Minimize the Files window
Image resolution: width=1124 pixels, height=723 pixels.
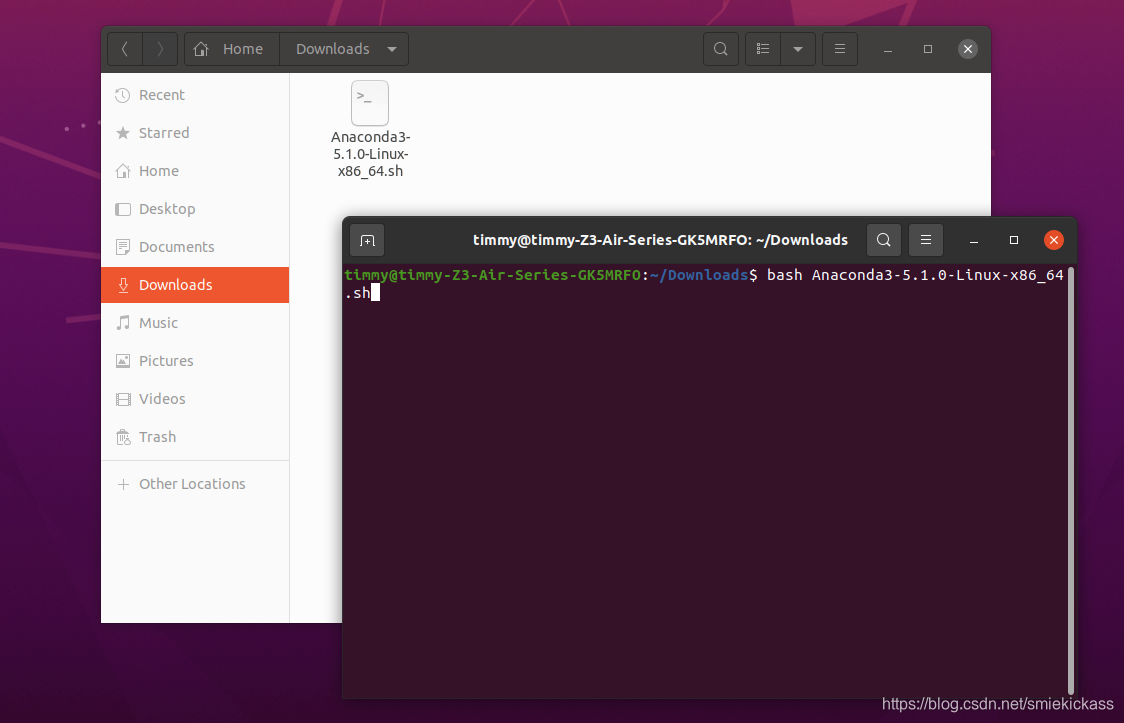(x=887, y=49)
